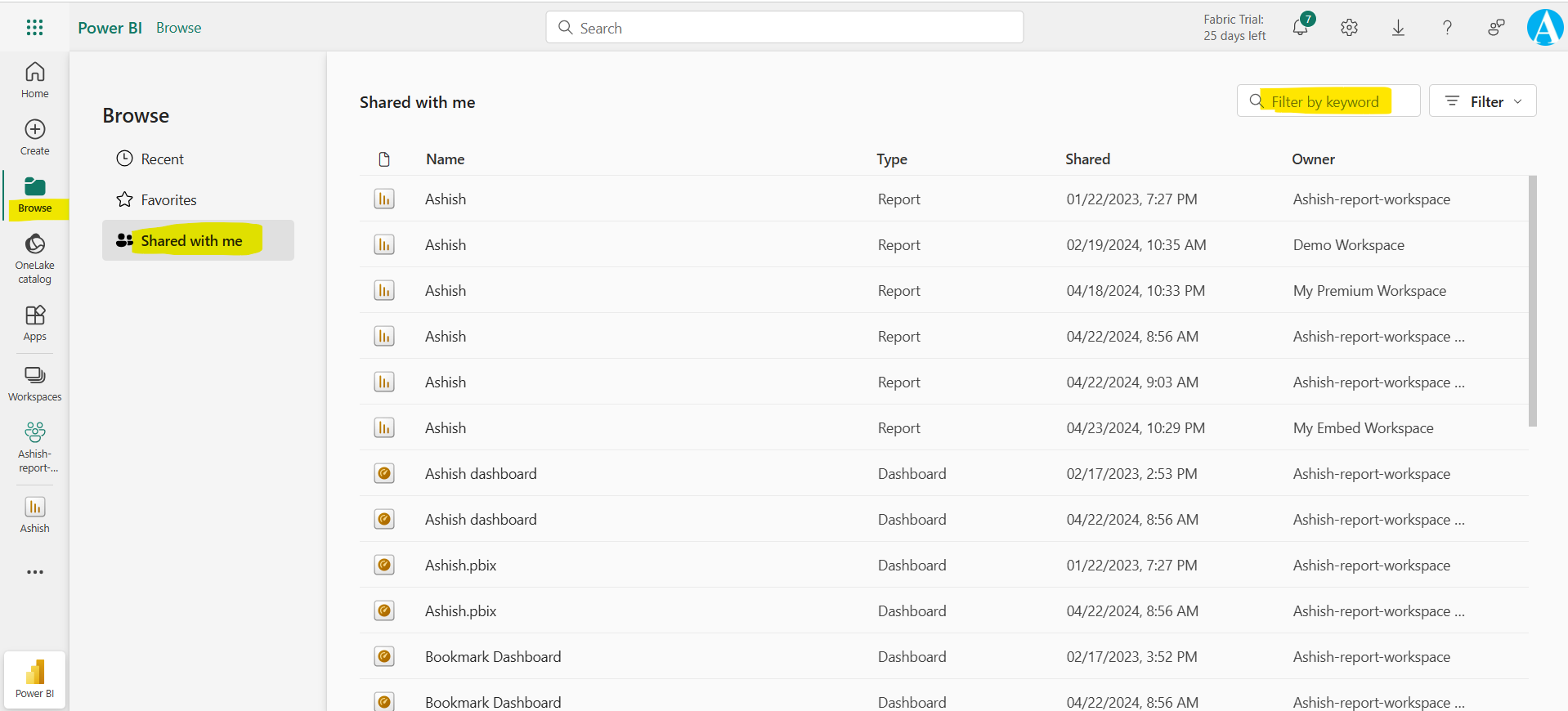Open Help question mark menu
Screen dimensions: 1568x711
1447,28
